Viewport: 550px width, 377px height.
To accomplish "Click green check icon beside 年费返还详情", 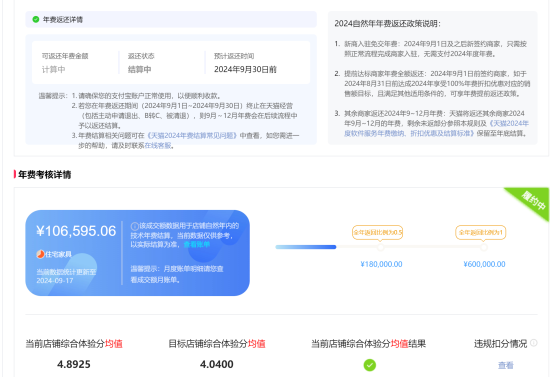I will pos(36,19).
